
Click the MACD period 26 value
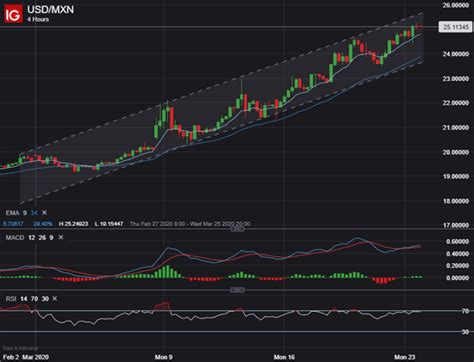click(42, 237)
